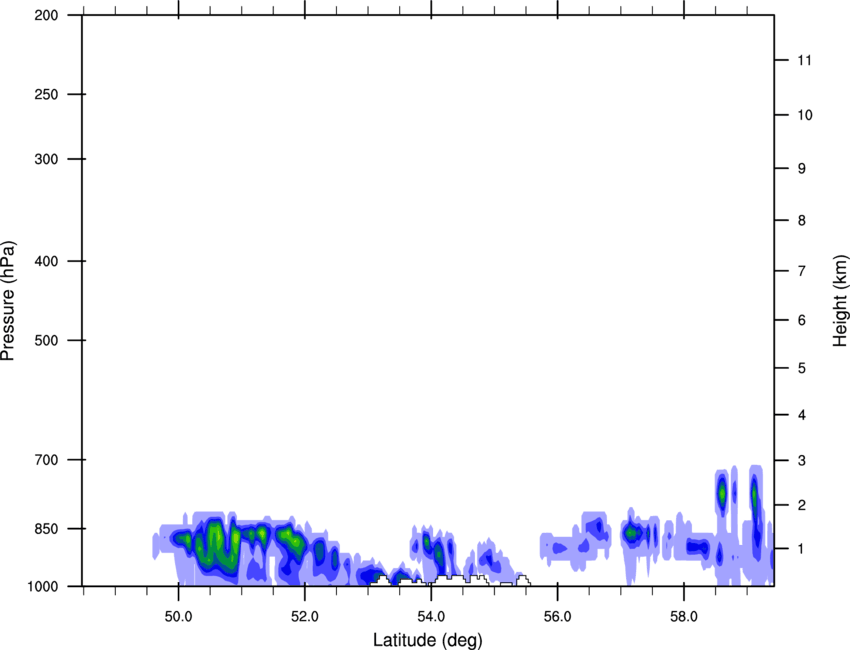This screenshot has width=850, height=650.
Task: Pick the 1 km height label
Action: 802,549
